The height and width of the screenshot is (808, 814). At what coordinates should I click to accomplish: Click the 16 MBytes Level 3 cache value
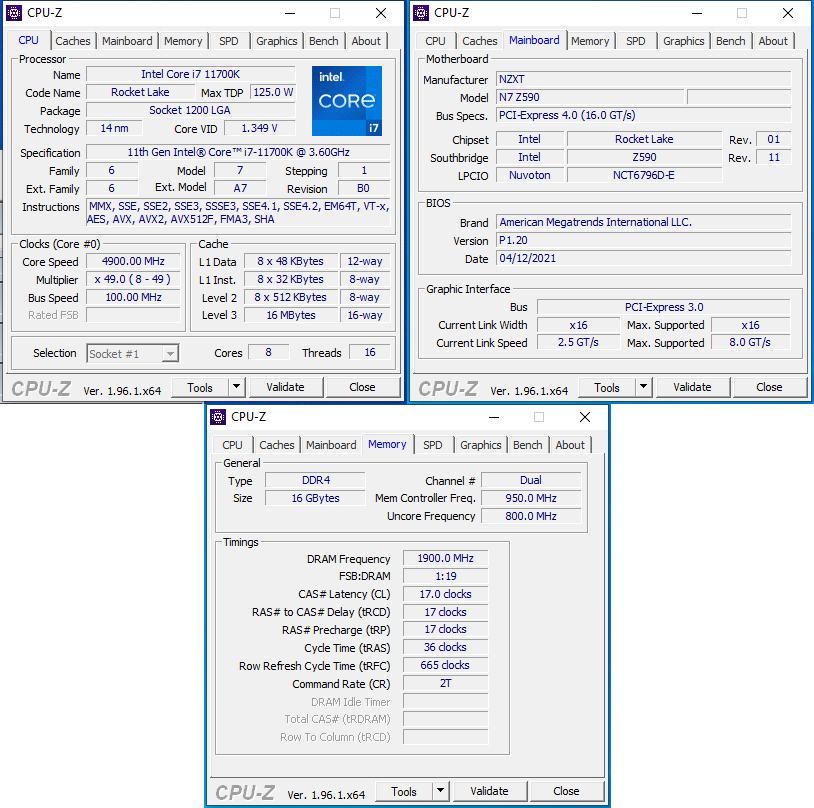click(x=291, y=315)
